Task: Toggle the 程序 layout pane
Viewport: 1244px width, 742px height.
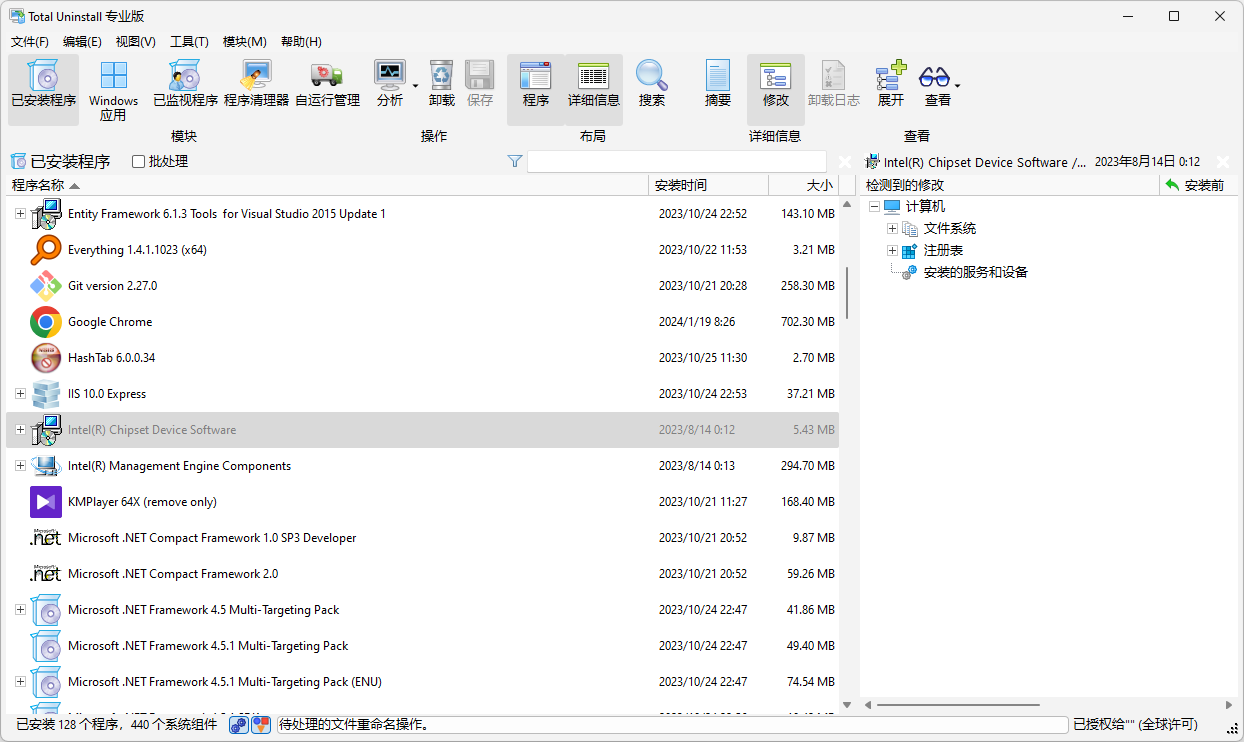Action: pyautogui.click(x=536, y=89)
